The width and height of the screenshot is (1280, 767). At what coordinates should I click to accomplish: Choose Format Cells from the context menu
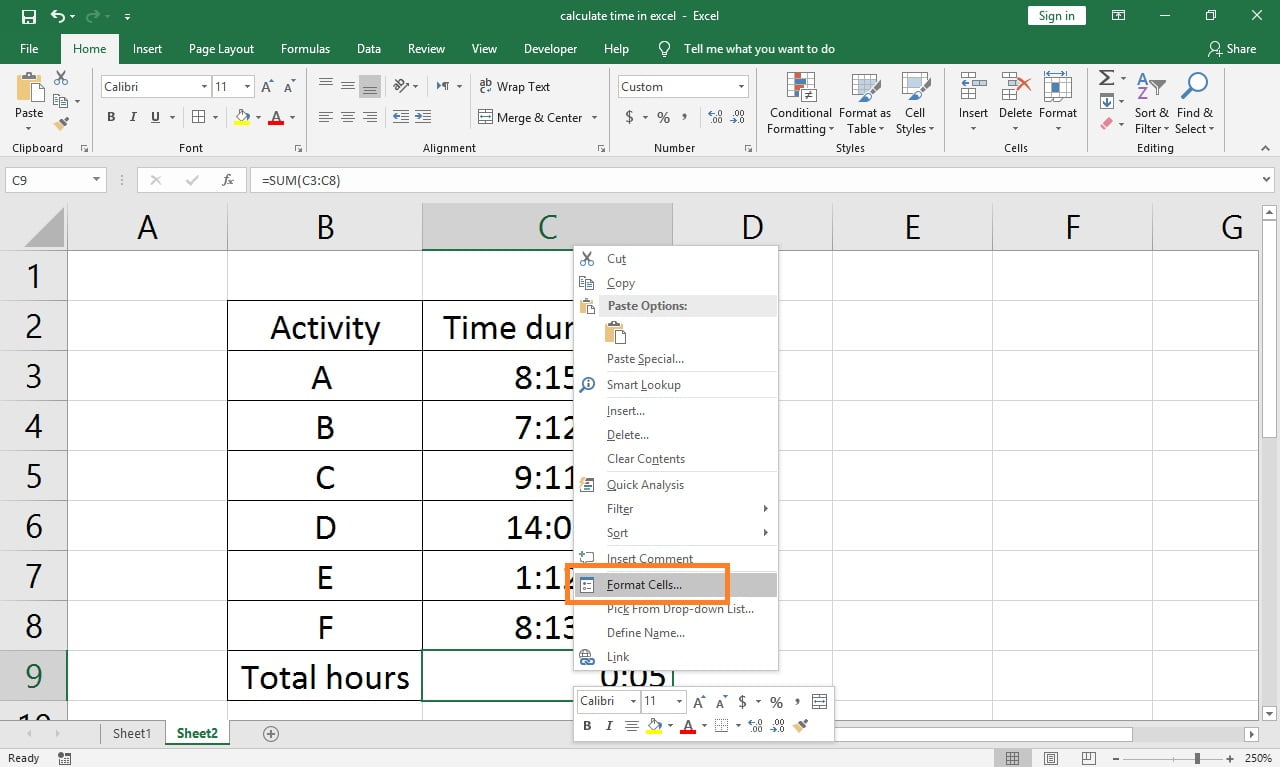tap(645, 584)
